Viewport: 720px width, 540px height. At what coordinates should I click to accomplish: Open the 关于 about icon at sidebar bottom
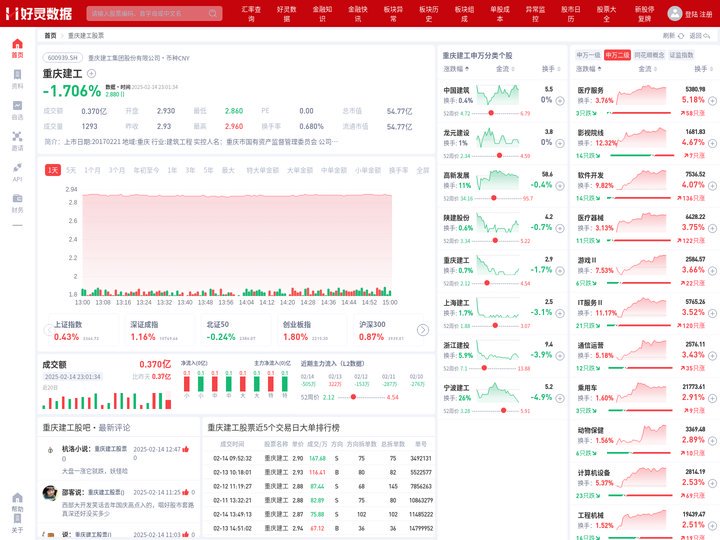[x=17, y=523]
